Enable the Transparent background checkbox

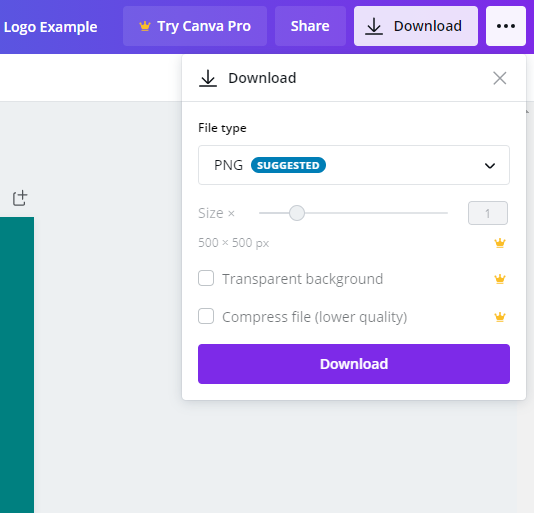click(x=206, y=278)
